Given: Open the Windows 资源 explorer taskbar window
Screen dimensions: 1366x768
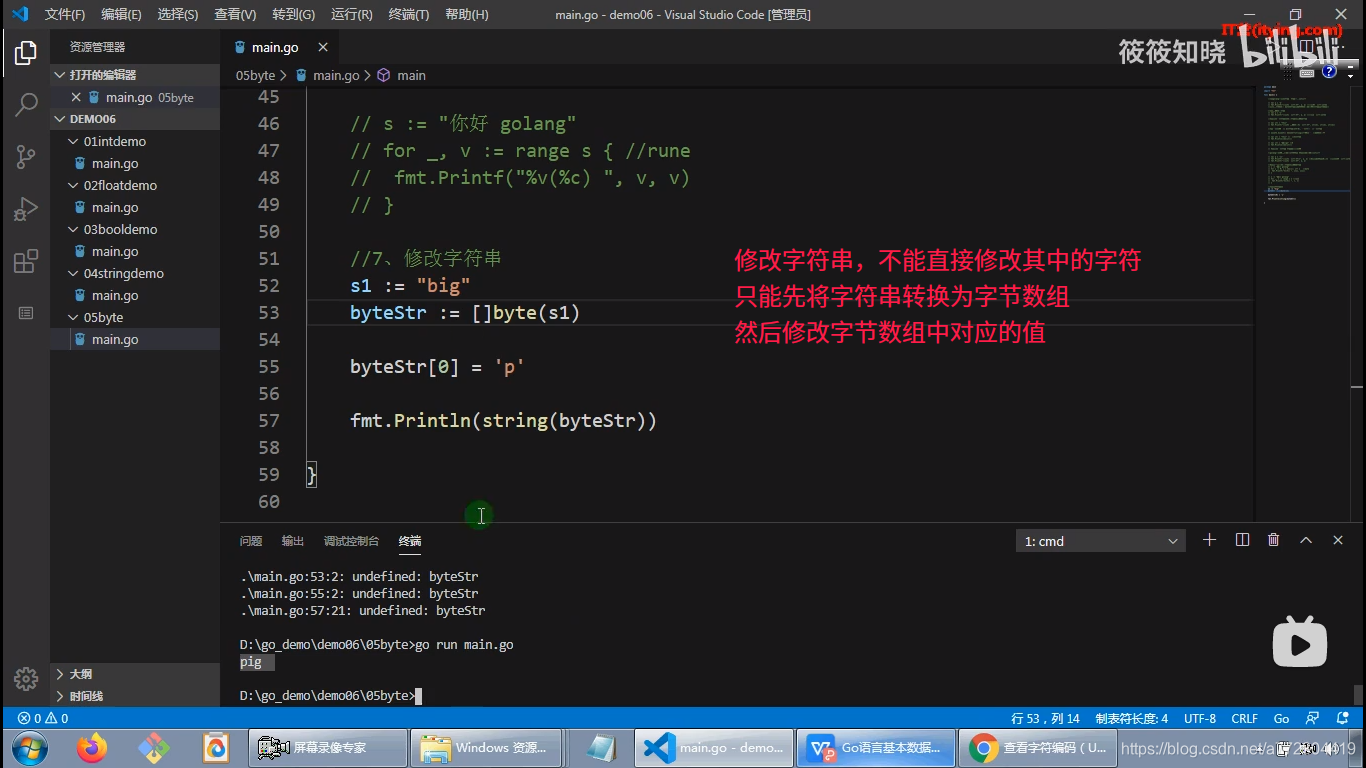Looking at the screenshot, I should click(x=486, y=747).
